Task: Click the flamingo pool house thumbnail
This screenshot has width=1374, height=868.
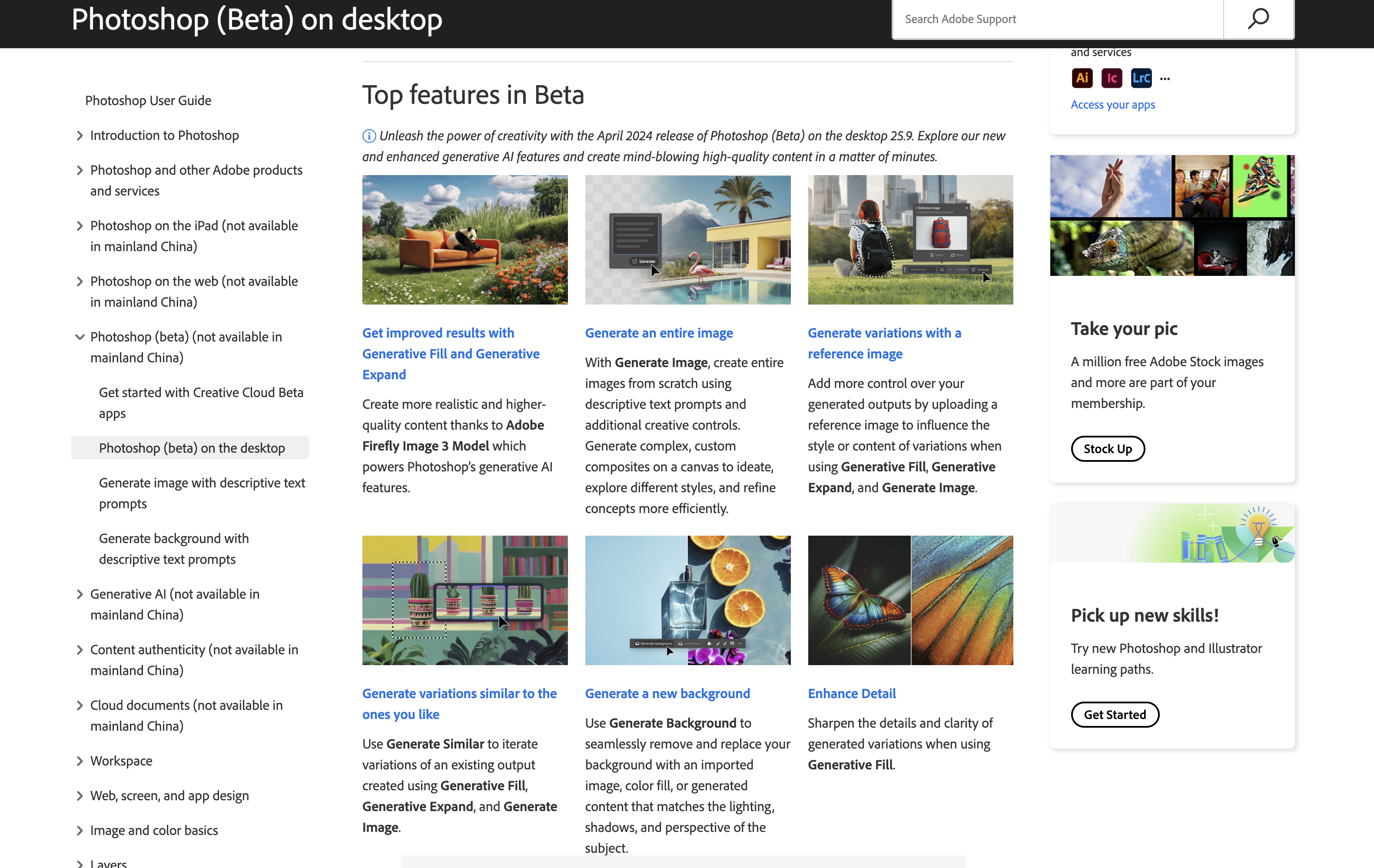Action: [687, 239]
